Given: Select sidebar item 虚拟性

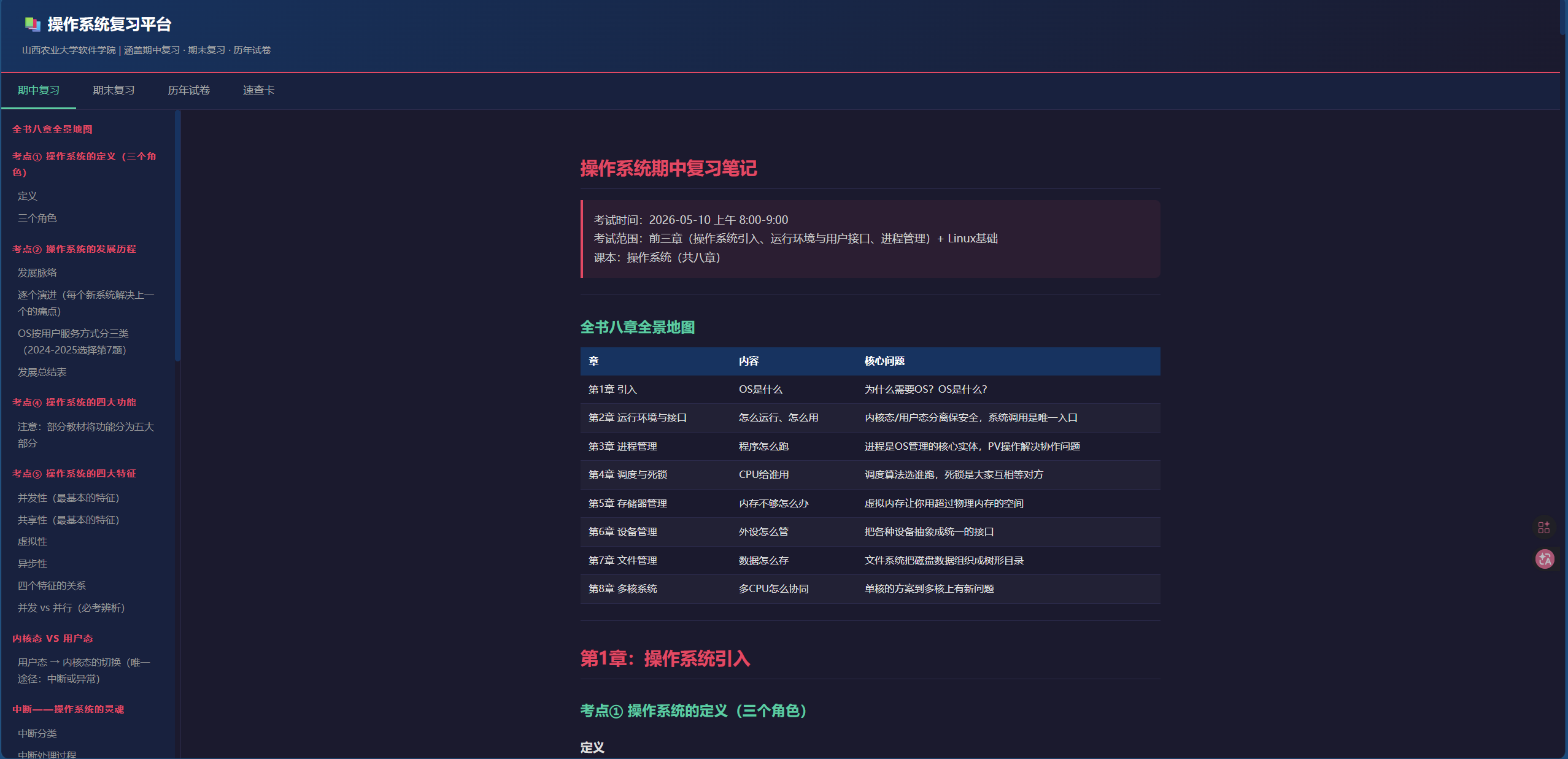Looking at the screenshot, I should click(33, 542).
